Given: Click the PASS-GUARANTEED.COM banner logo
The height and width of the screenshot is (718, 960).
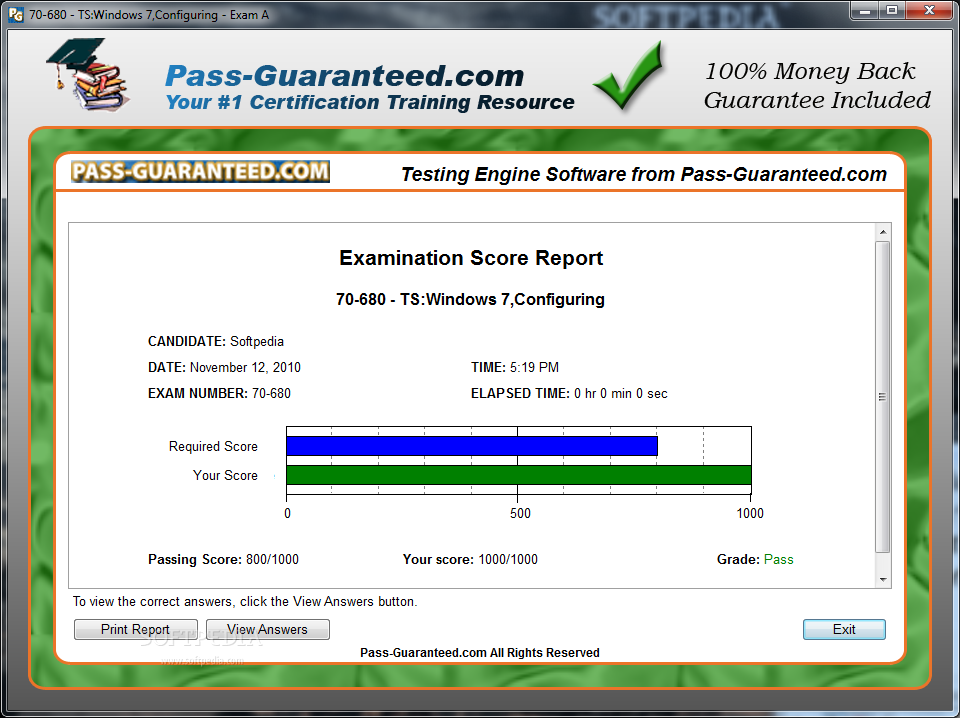Looking at the screenshot, I should (200, 171).
